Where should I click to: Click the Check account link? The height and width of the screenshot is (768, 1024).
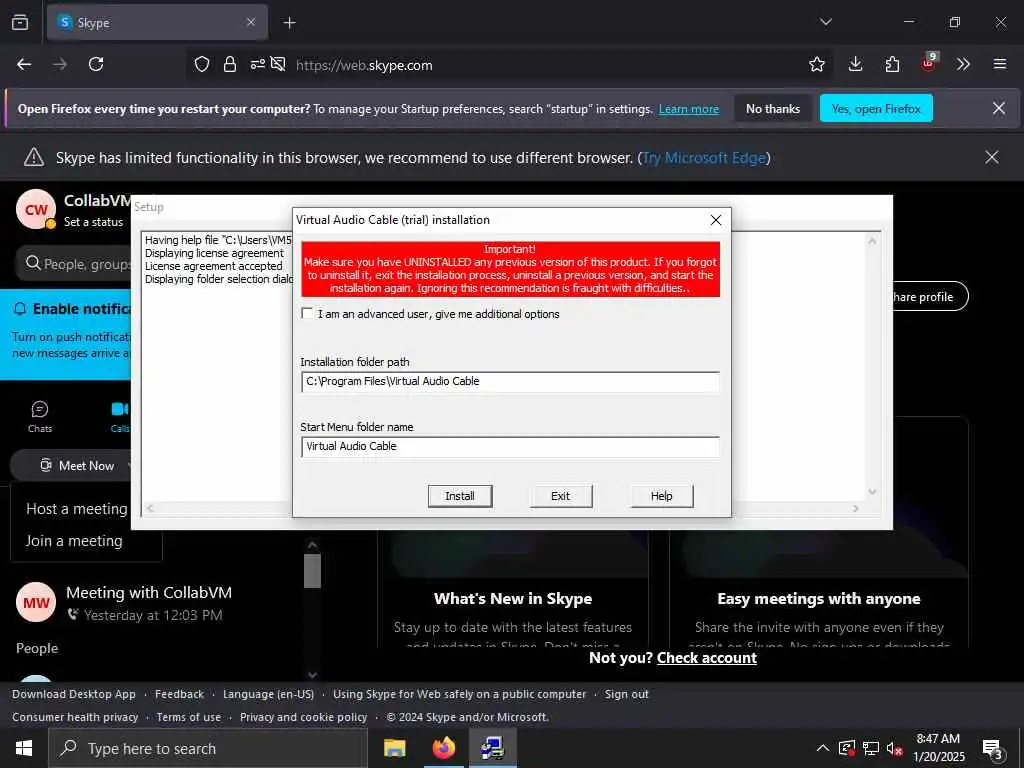click(x=707, y=658)
